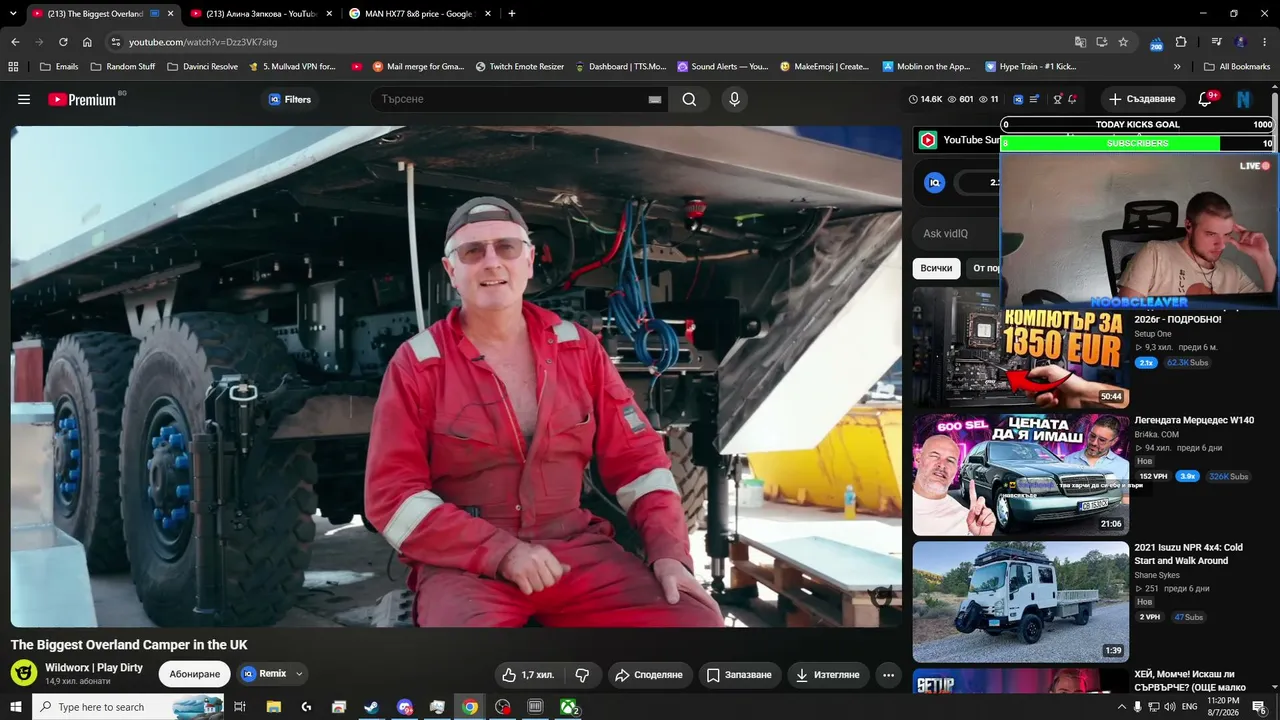Open File Explorer from the taskbar
The image size is (1280, 720).
coord(273,707)
